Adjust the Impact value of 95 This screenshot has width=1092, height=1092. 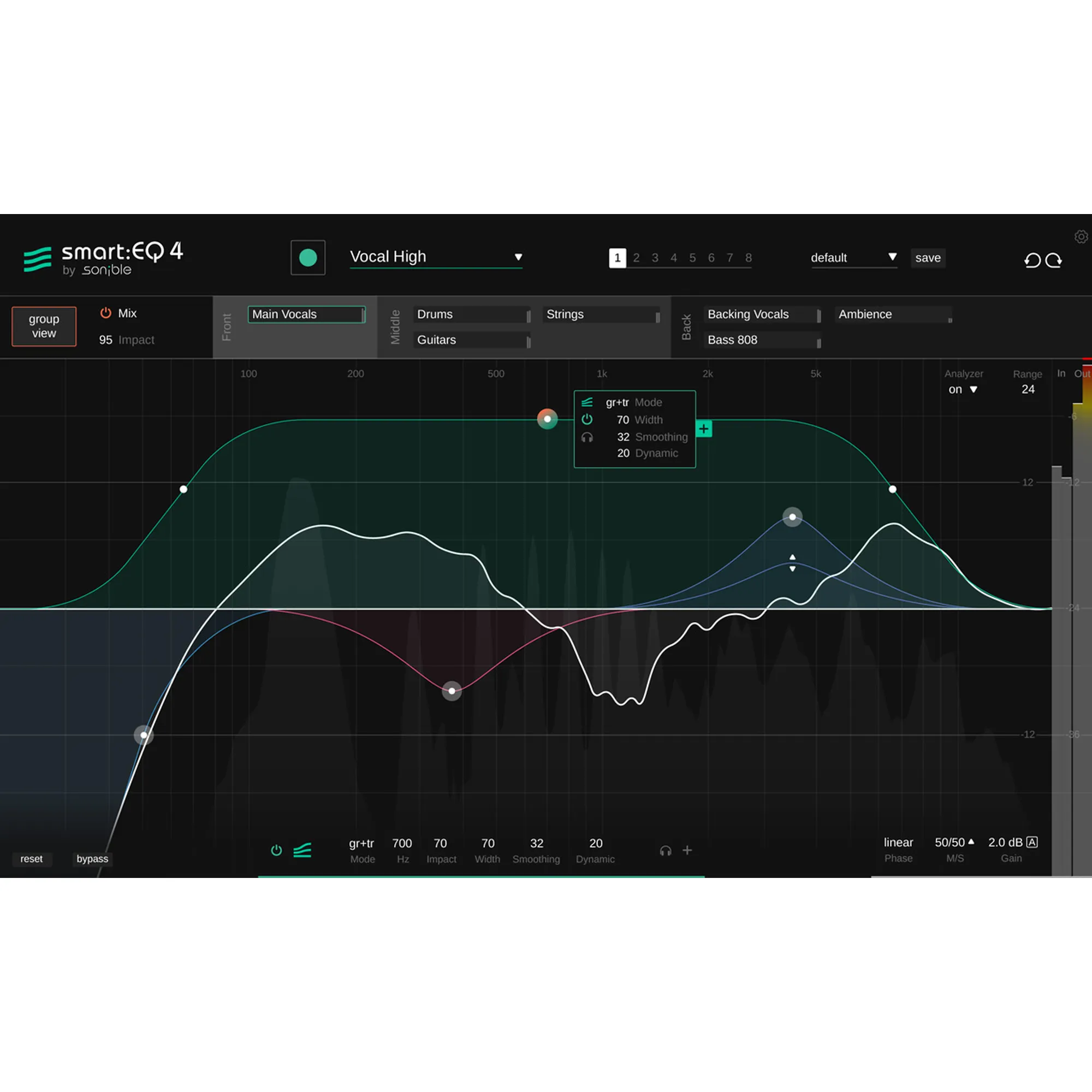[106, 340]
